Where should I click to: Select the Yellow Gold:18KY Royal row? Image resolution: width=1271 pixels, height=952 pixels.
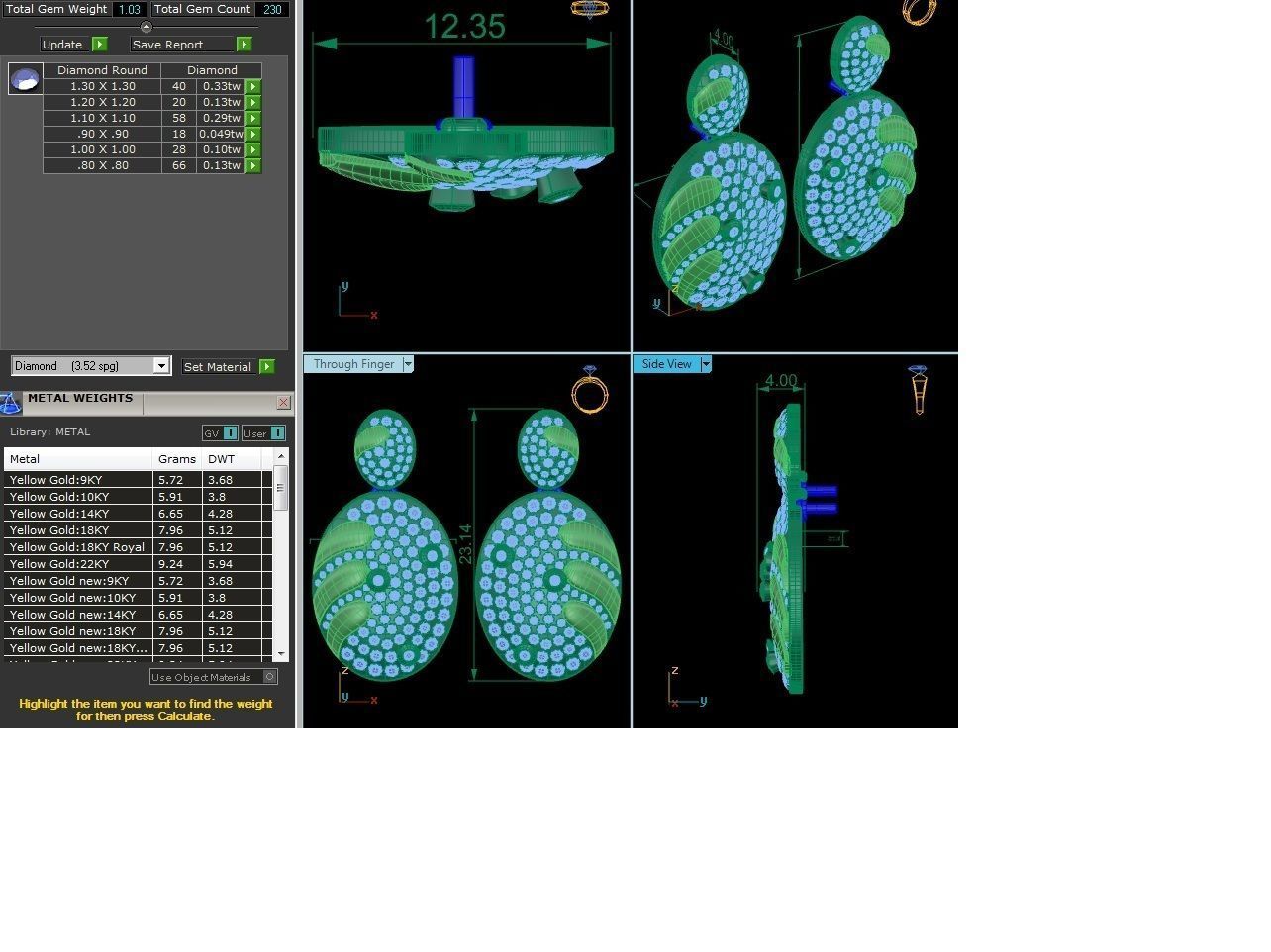pos(139,547)
